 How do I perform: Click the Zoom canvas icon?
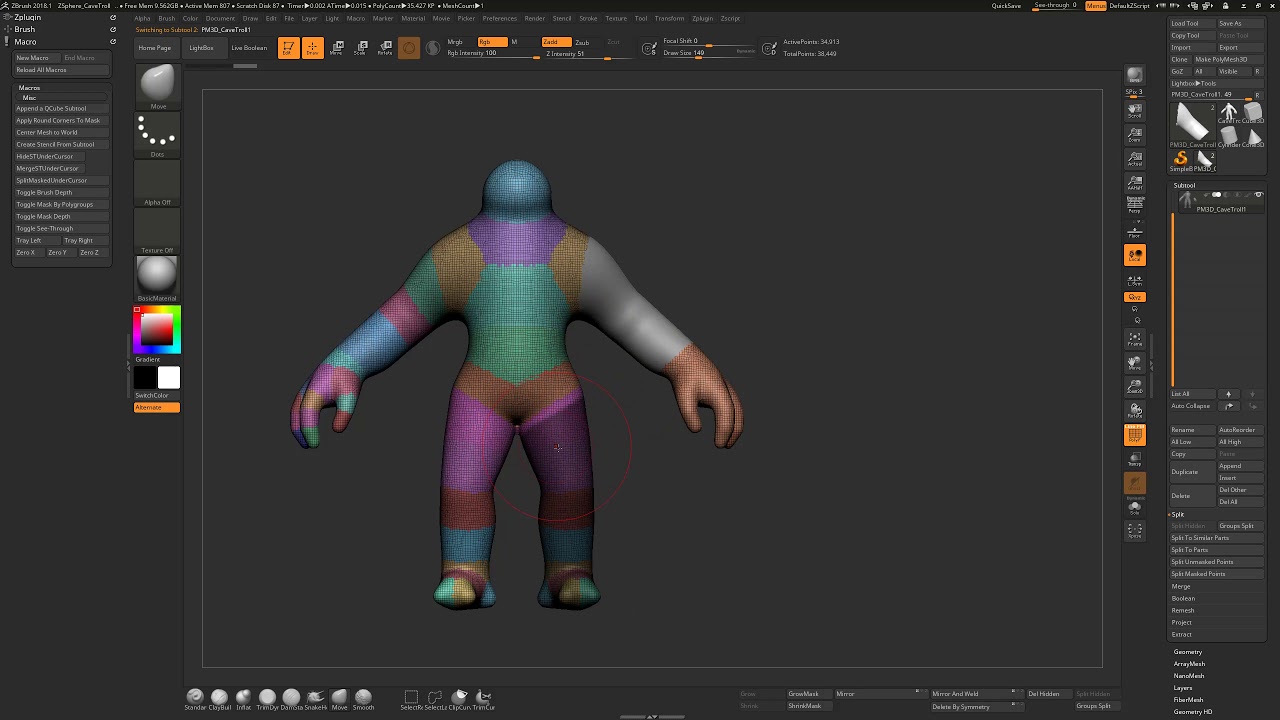[x=1134, y=134]
